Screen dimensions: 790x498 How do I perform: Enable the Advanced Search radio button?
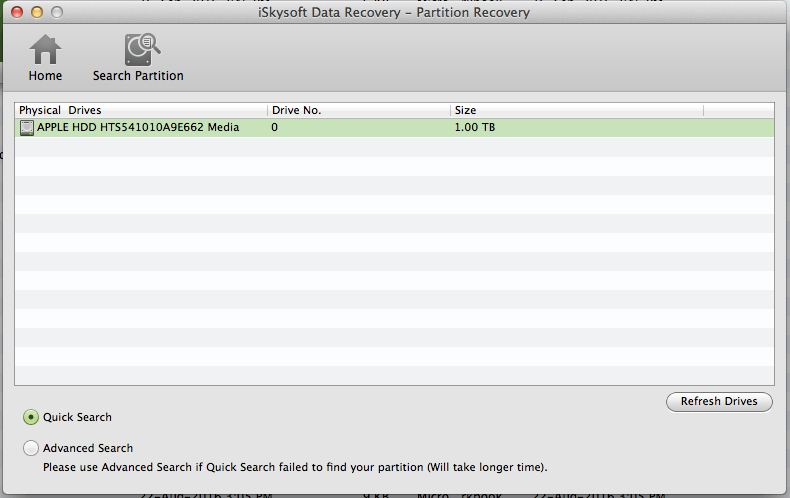31,448
